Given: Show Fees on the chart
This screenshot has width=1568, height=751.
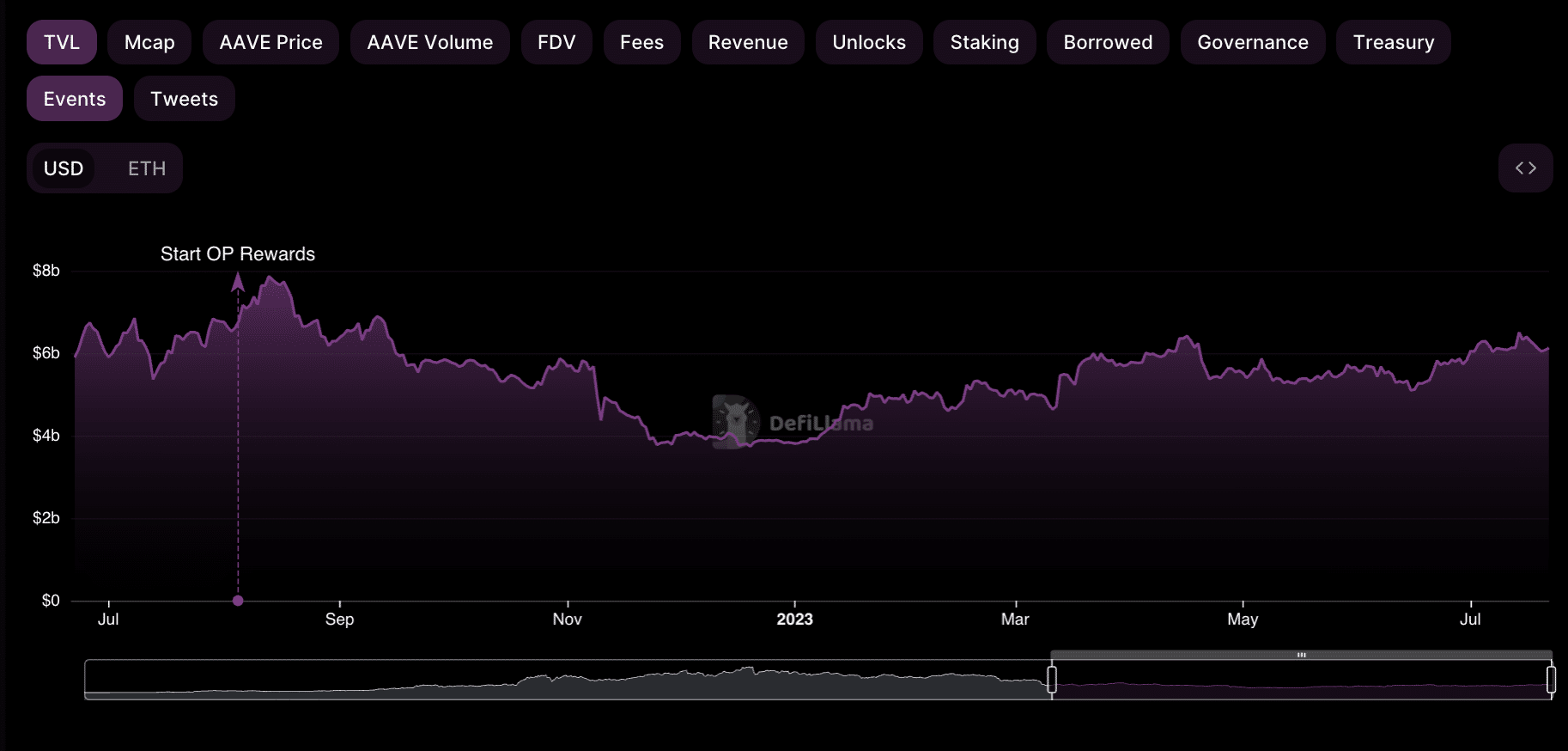Looking at the screenshot, I should (642, 42).
